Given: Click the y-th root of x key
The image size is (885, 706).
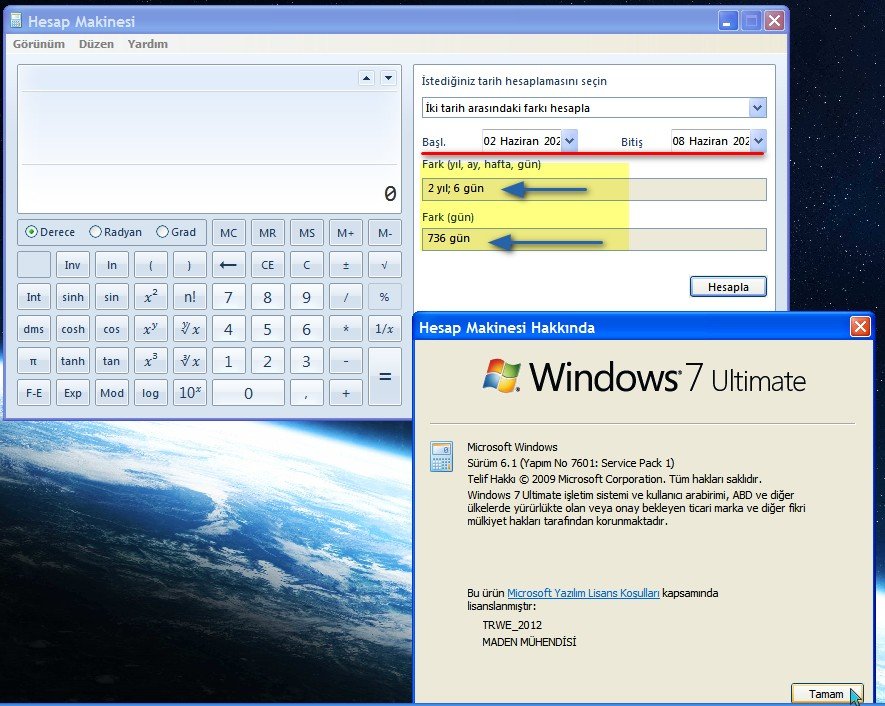Looking at the screenshot, I should point(190,329).
